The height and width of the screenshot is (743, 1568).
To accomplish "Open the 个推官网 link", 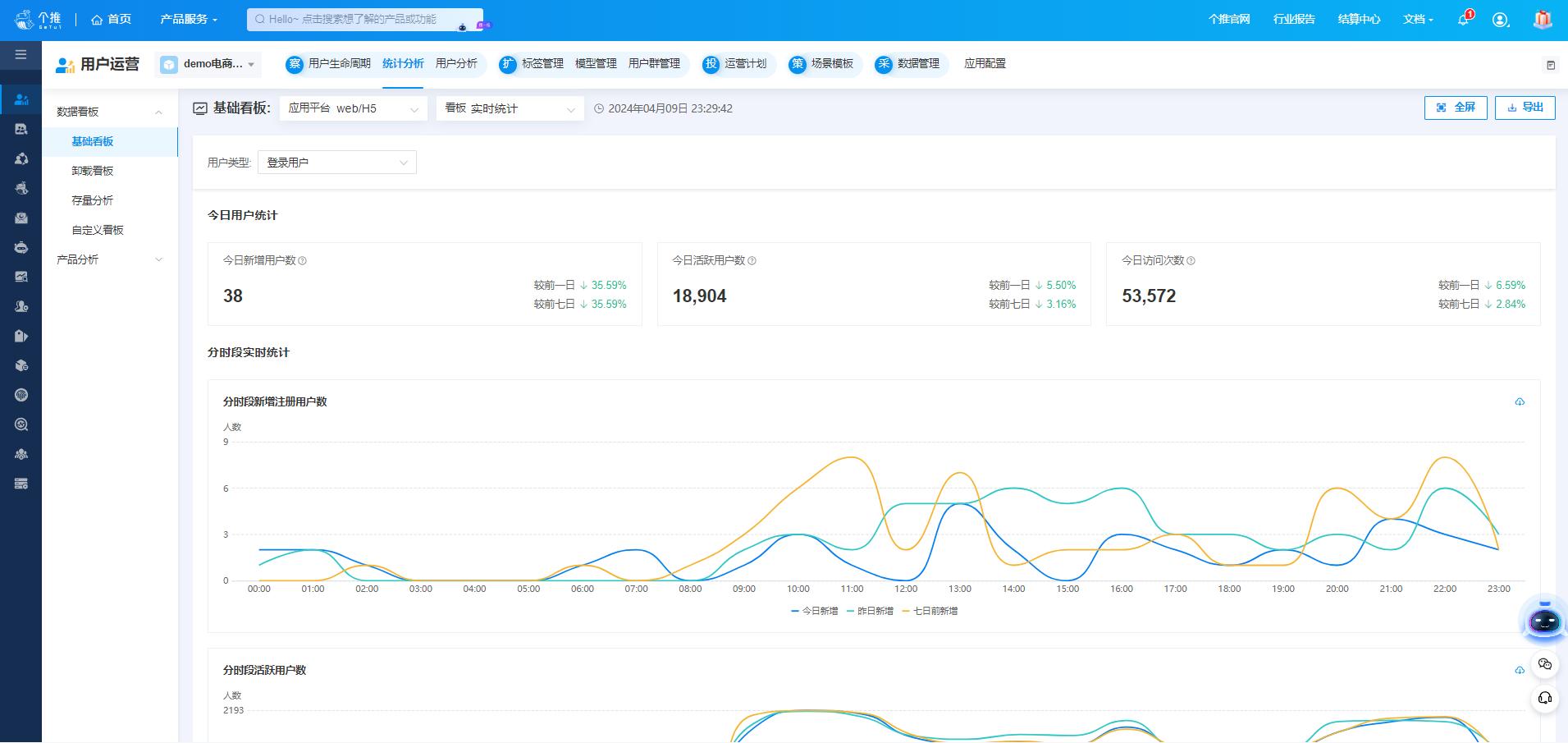I will 1228,19.
